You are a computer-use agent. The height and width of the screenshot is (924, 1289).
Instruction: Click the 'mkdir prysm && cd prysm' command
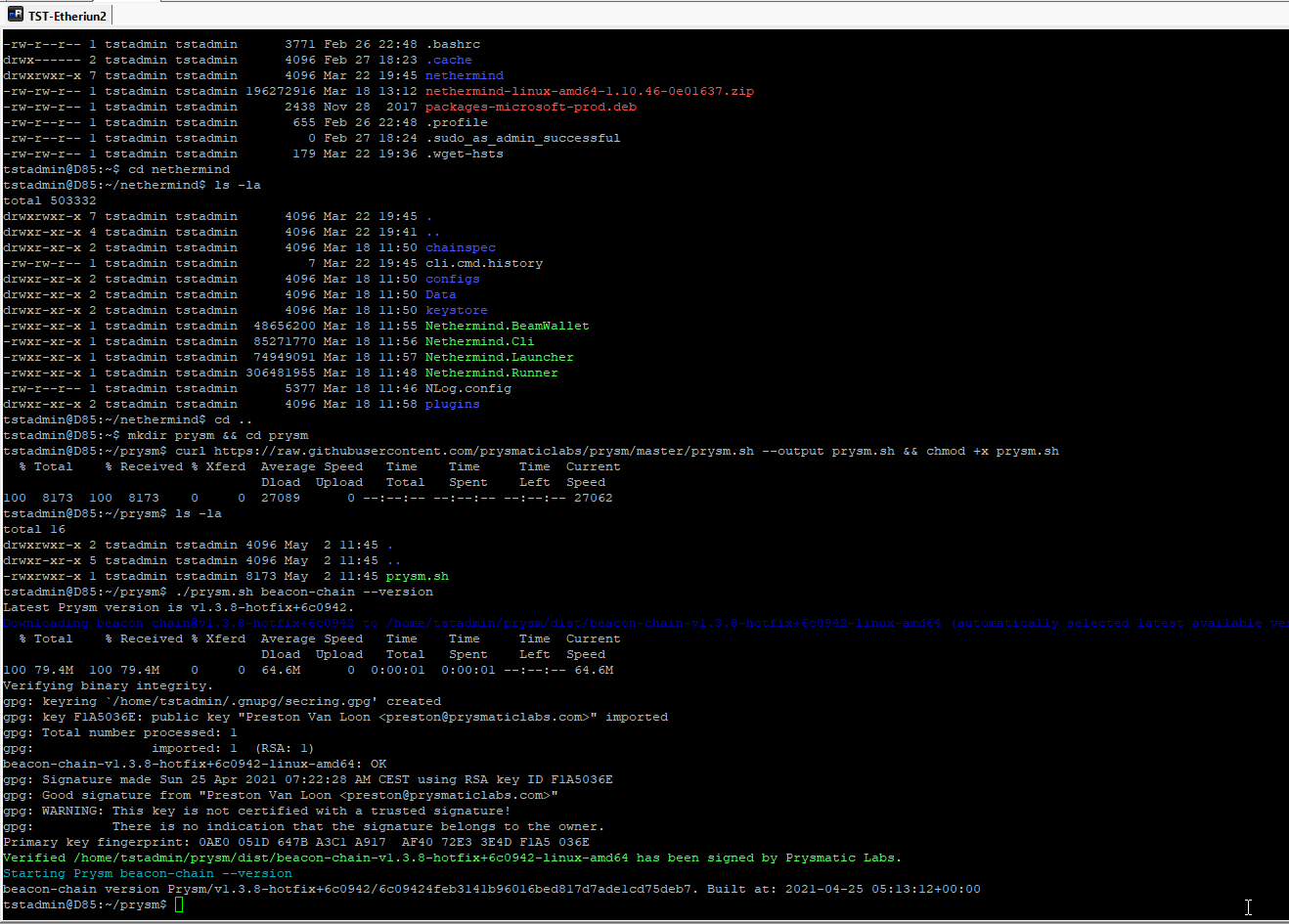[x=218, y=435]
